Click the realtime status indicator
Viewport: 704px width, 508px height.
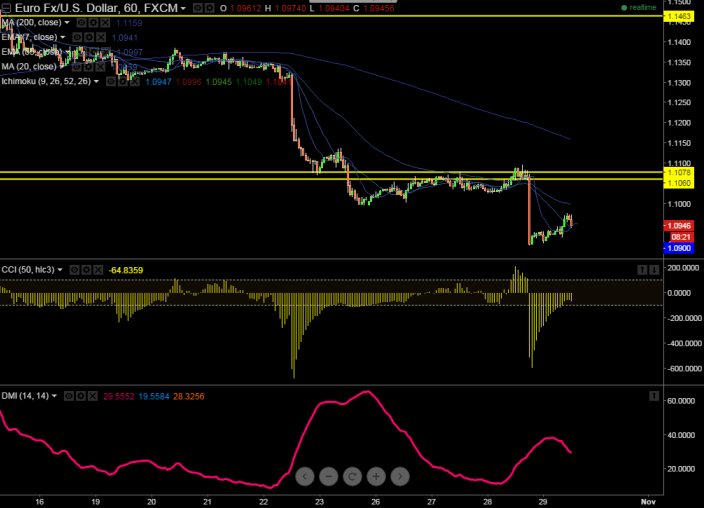638,8
